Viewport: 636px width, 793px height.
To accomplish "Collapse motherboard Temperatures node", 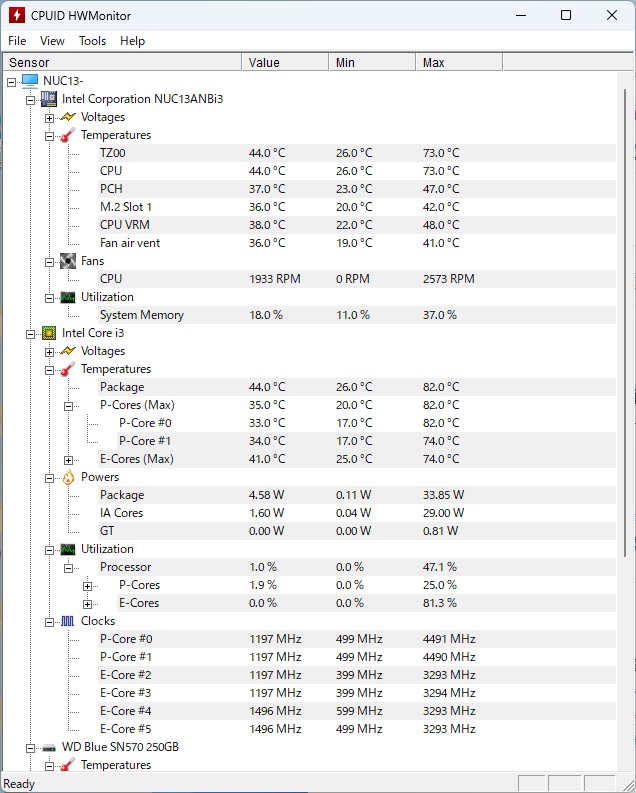I will tap(50, 137).
